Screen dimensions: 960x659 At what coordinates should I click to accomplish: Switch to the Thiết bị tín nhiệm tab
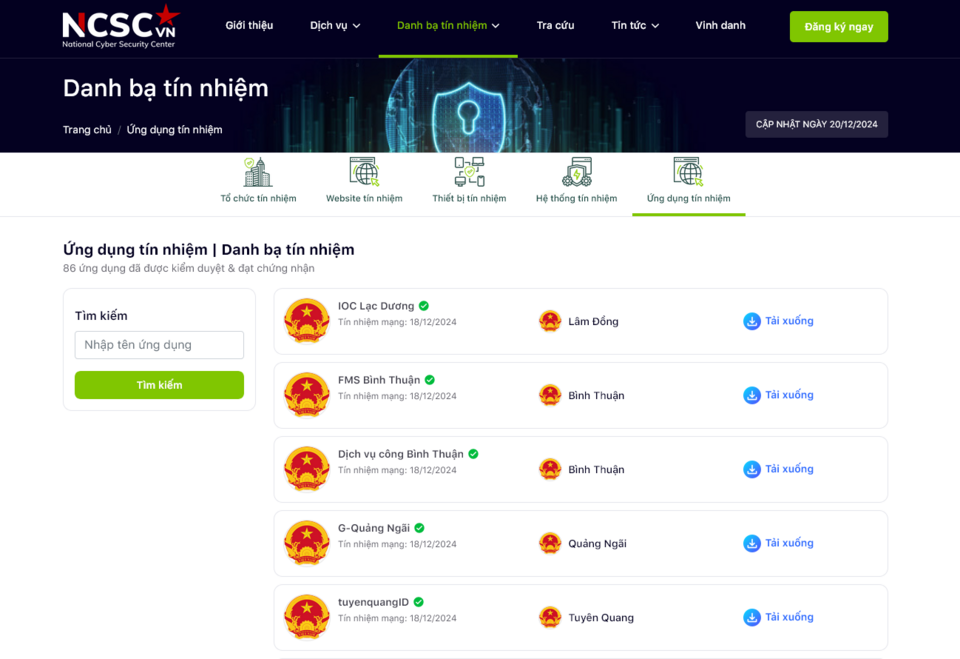coord(470,198)
